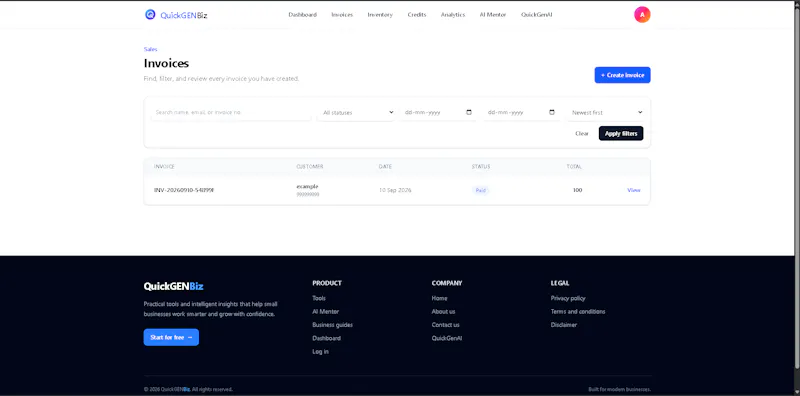Screen dimensions: 800x396
Task: Click the date 10 Sep 2026
Action: 395,190
